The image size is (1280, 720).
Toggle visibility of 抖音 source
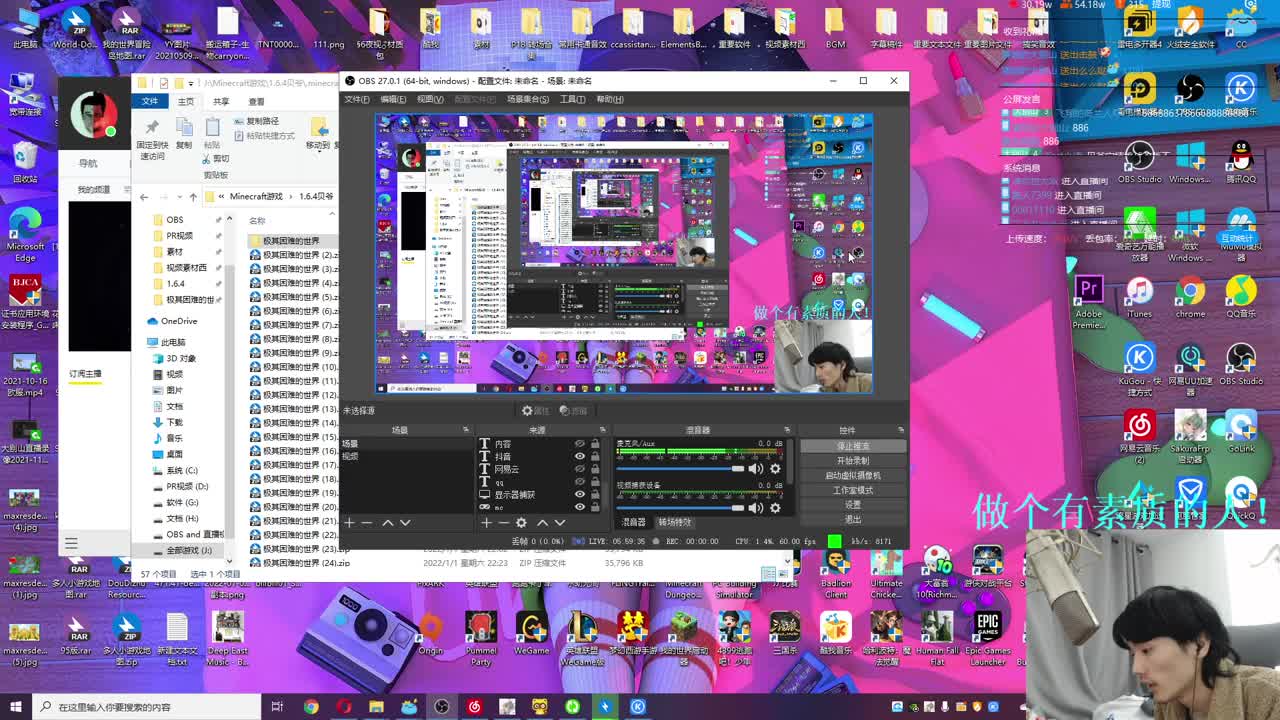point(579,456)
